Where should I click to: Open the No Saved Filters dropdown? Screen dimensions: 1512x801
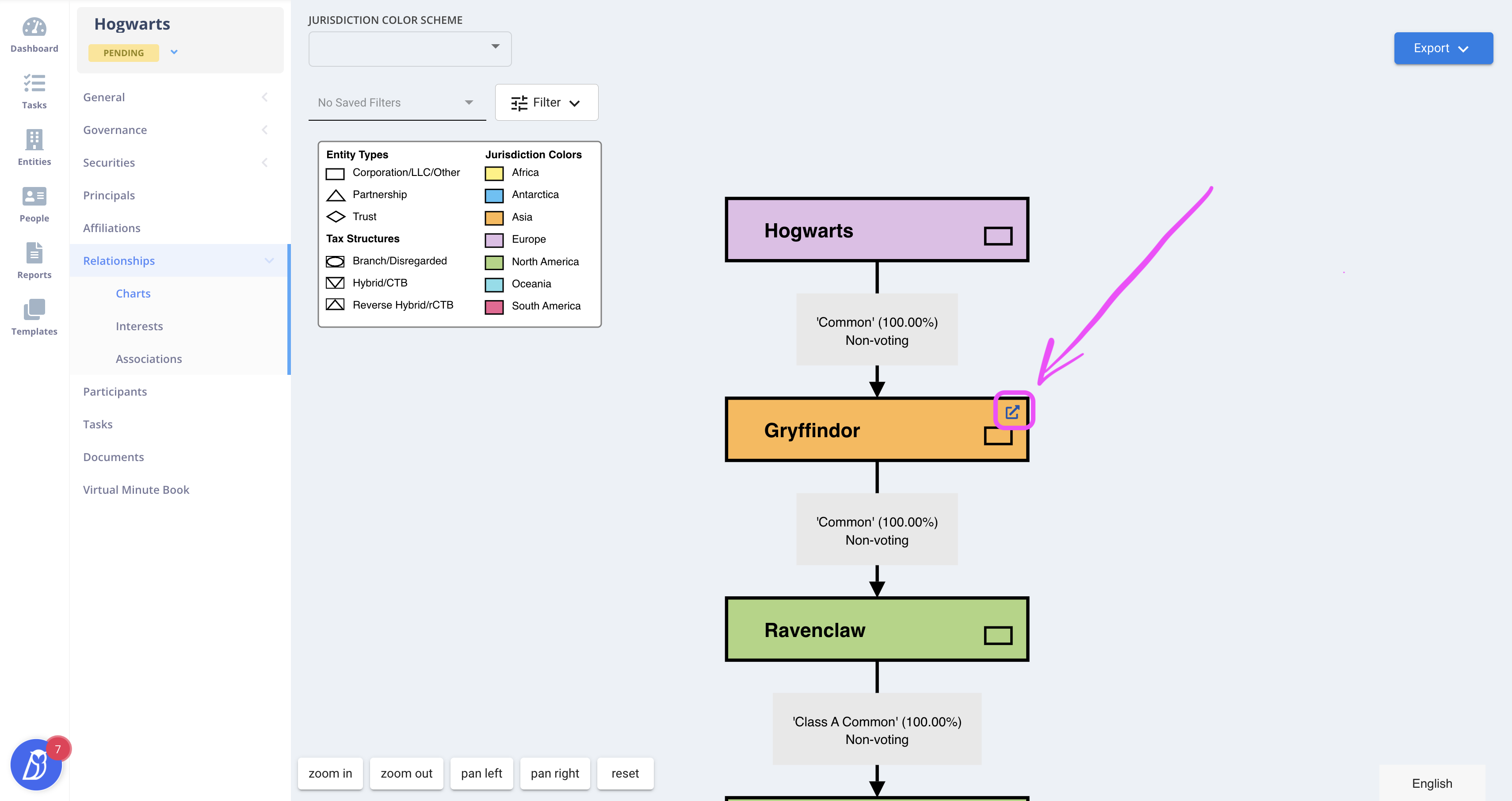[397, 103]
